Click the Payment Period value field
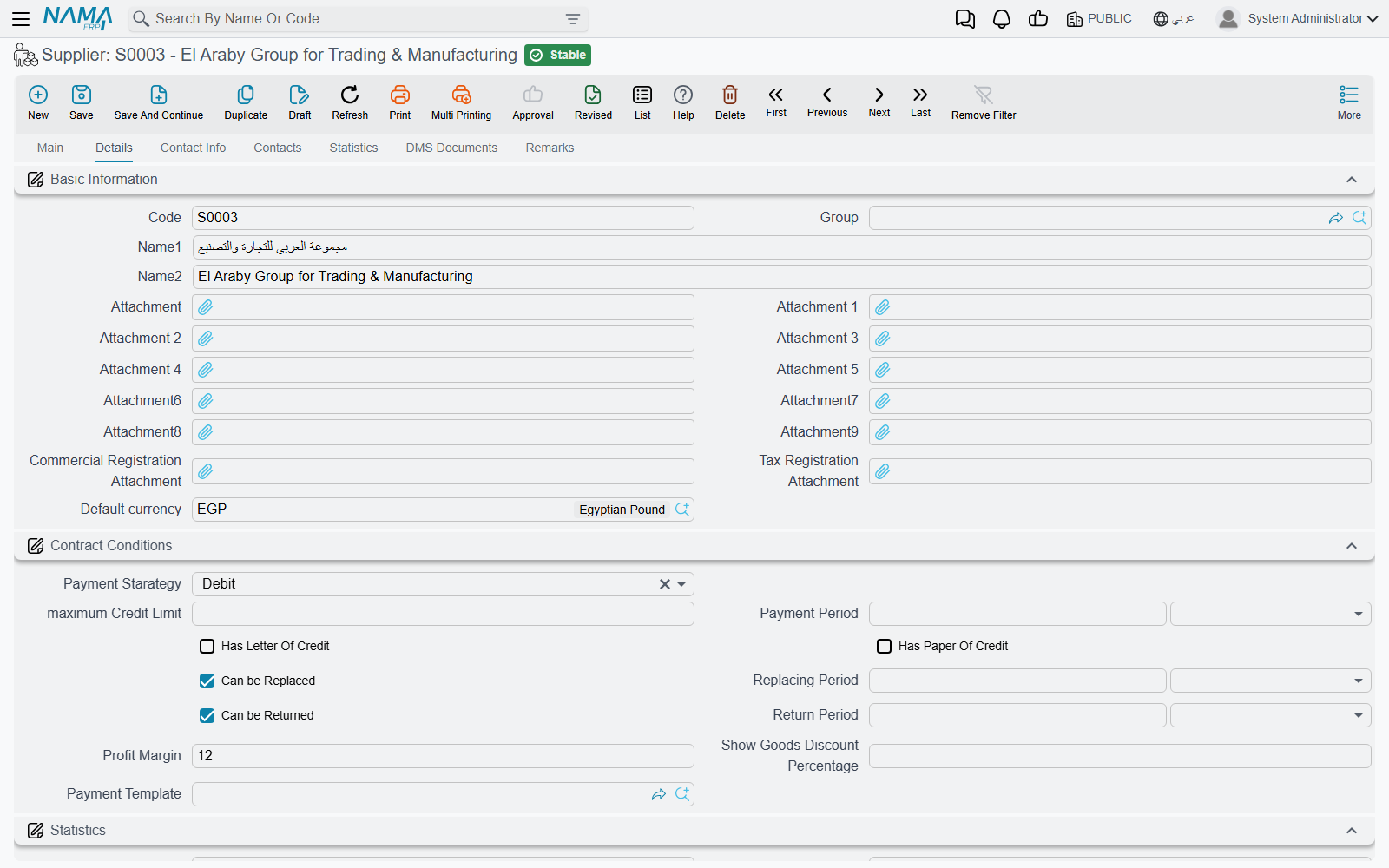This screenshot has height=868, width=1389. (1017, 614)
